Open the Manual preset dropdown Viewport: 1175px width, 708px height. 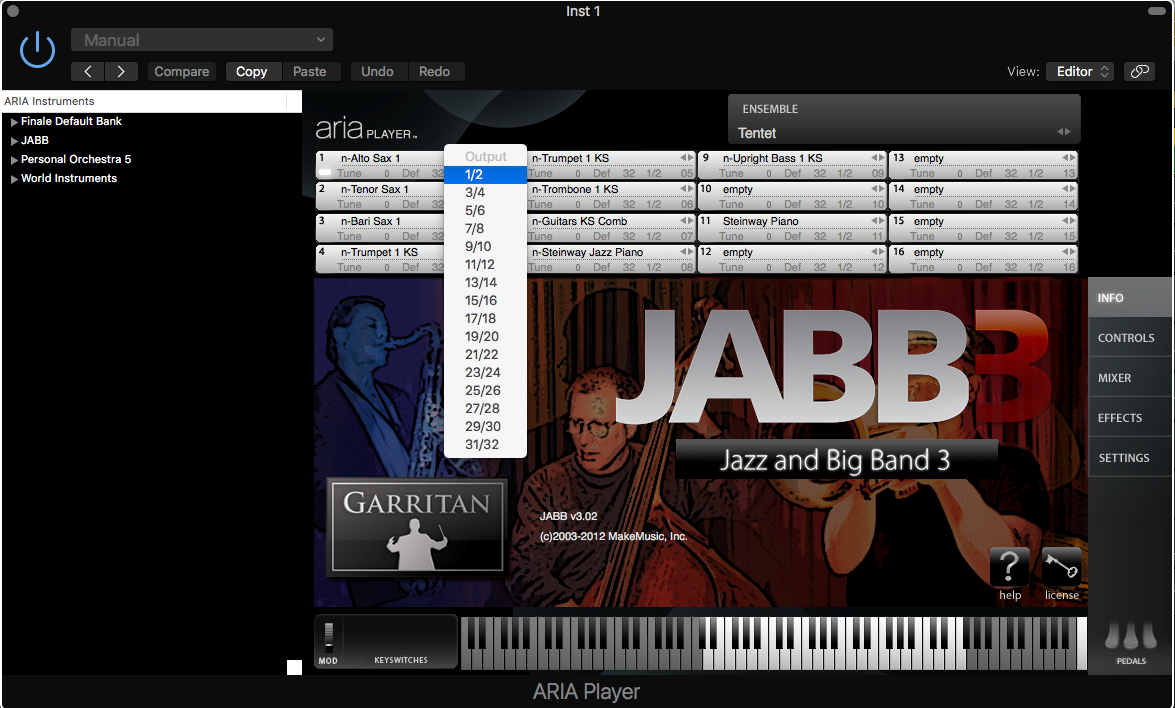[x=202, y=40]
